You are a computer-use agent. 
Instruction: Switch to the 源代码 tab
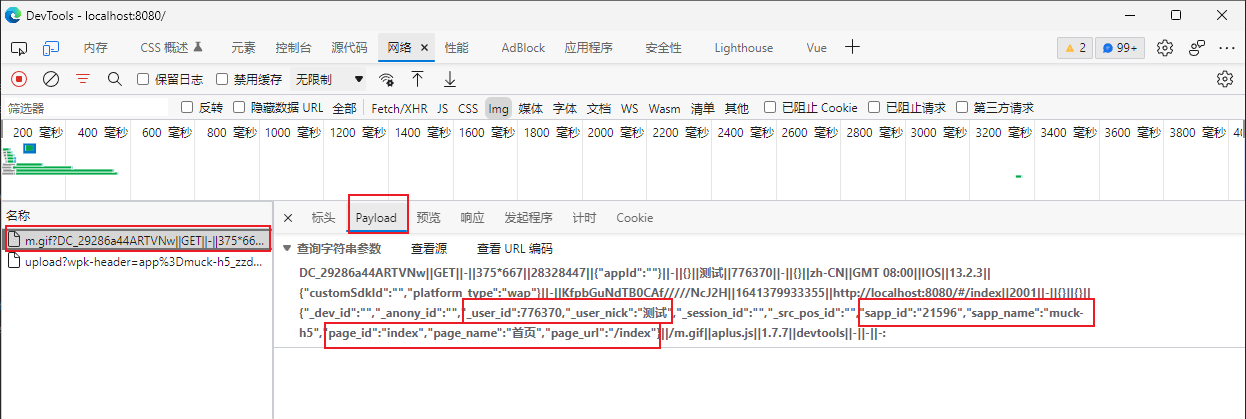point(349,48)
